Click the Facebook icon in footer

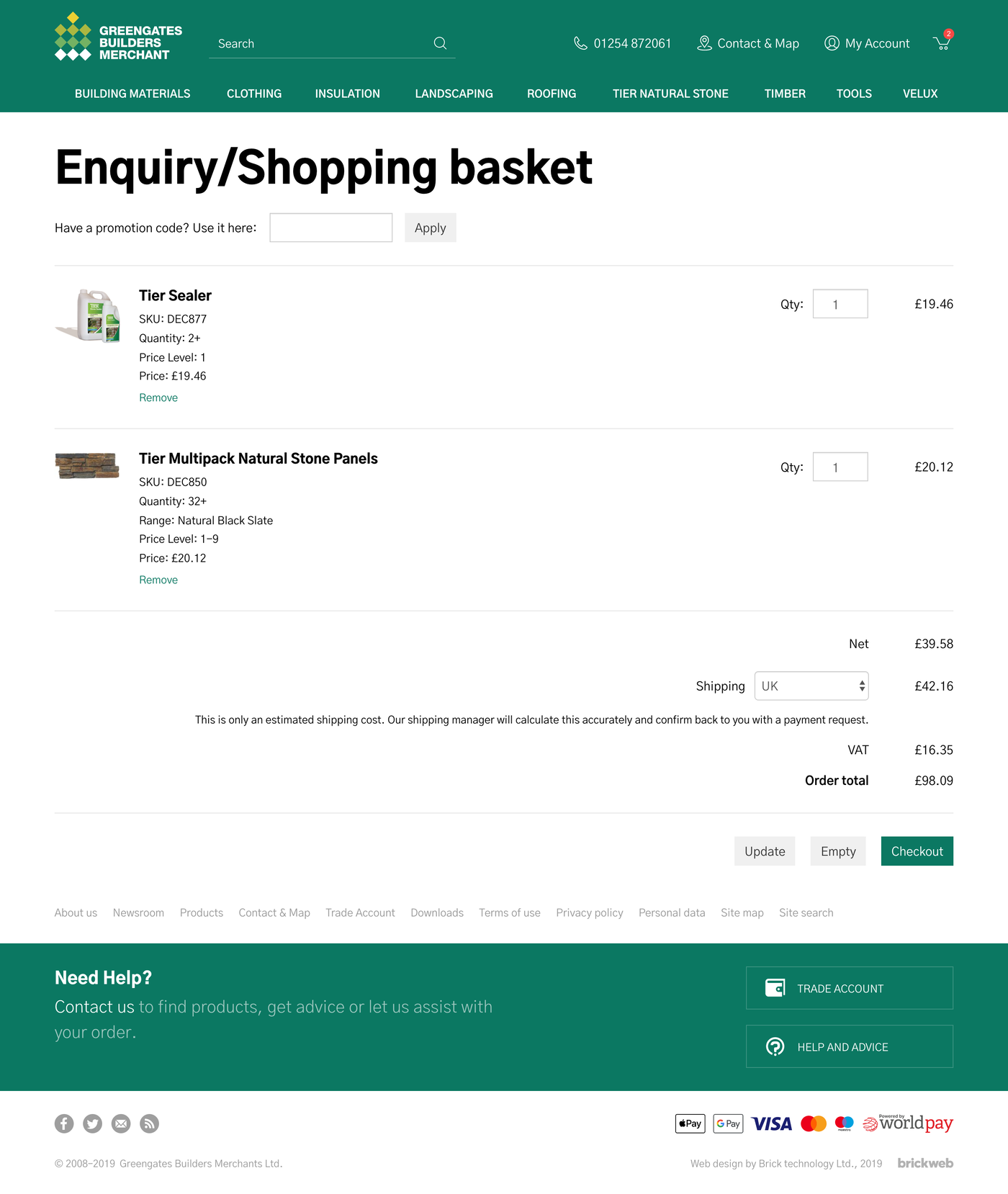[x=64, y=1123]
